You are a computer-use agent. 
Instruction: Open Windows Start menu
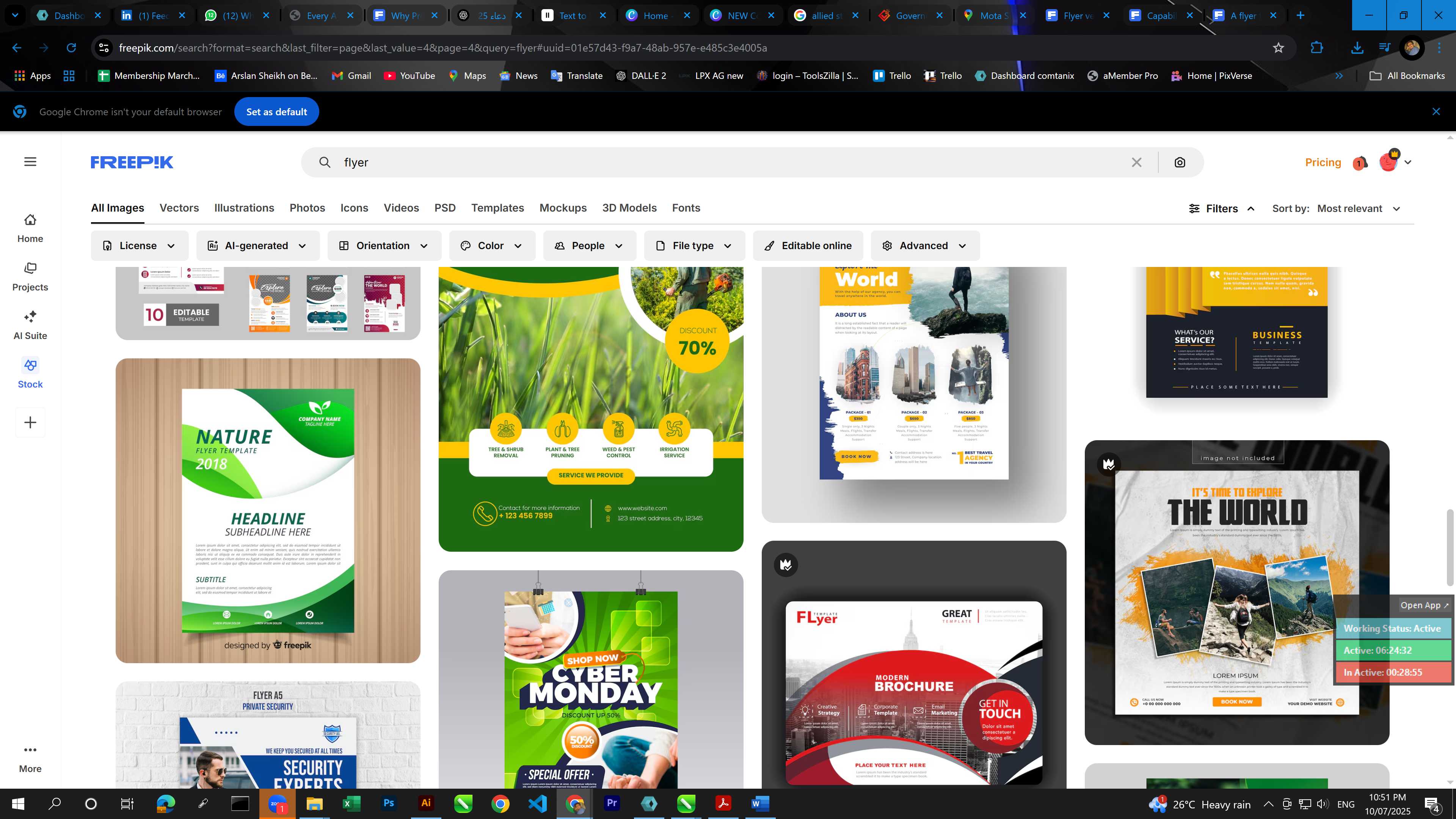pyautogui.click(x=17, y=804)
